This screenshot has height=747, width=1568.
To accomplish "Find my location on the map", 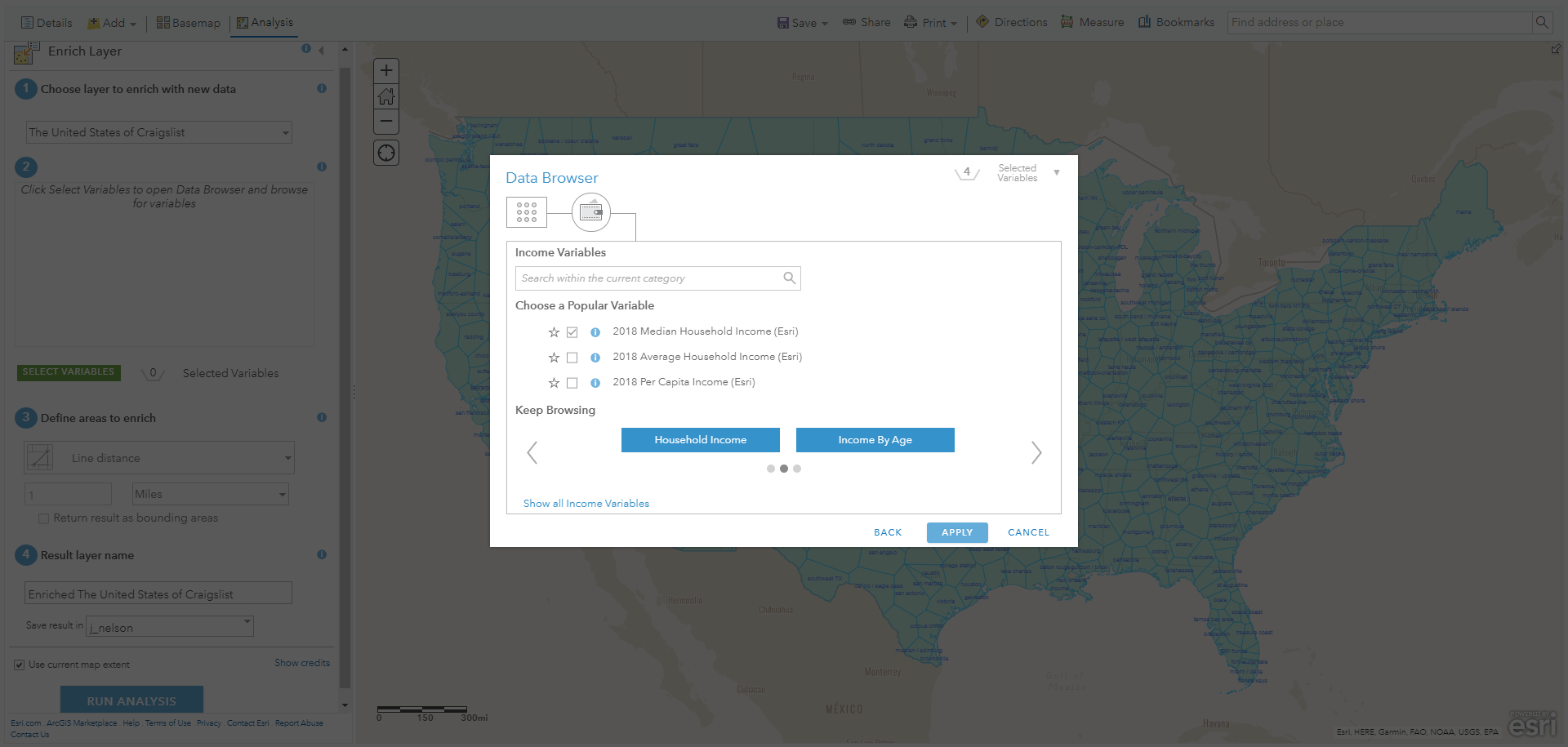I will 386,153.
